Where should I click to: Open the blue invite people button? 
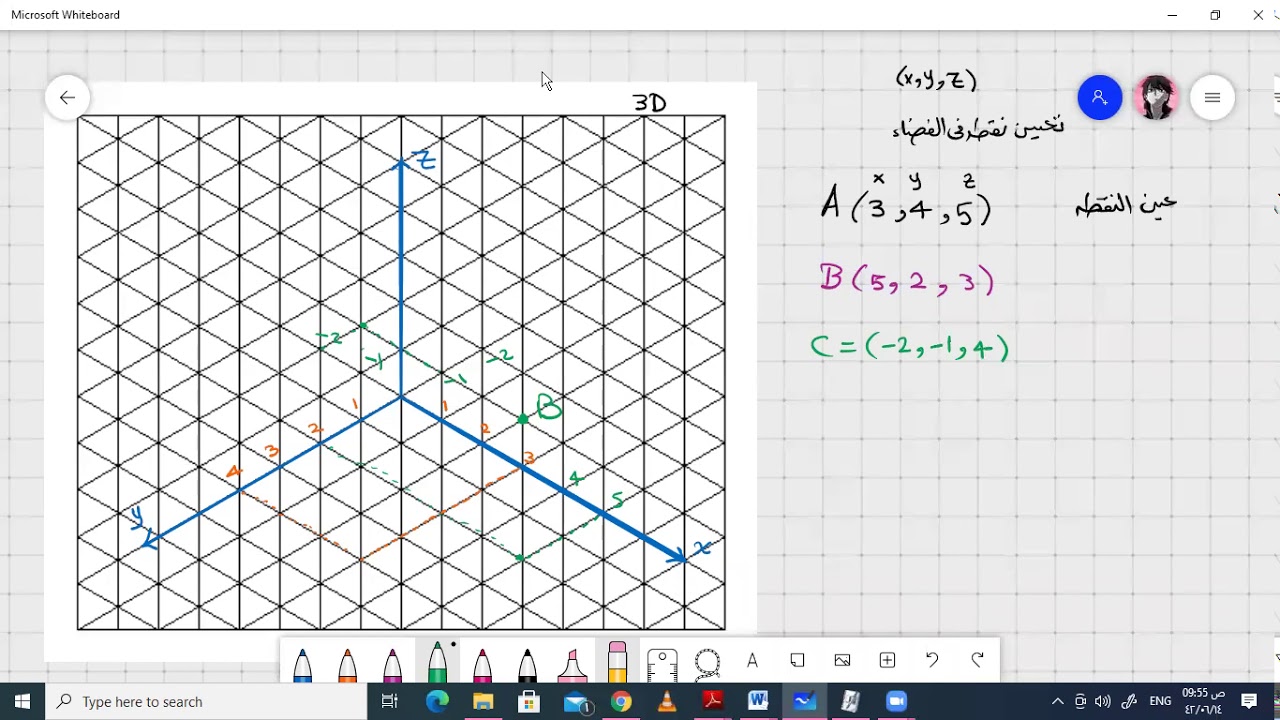(x=1100, y=97)
